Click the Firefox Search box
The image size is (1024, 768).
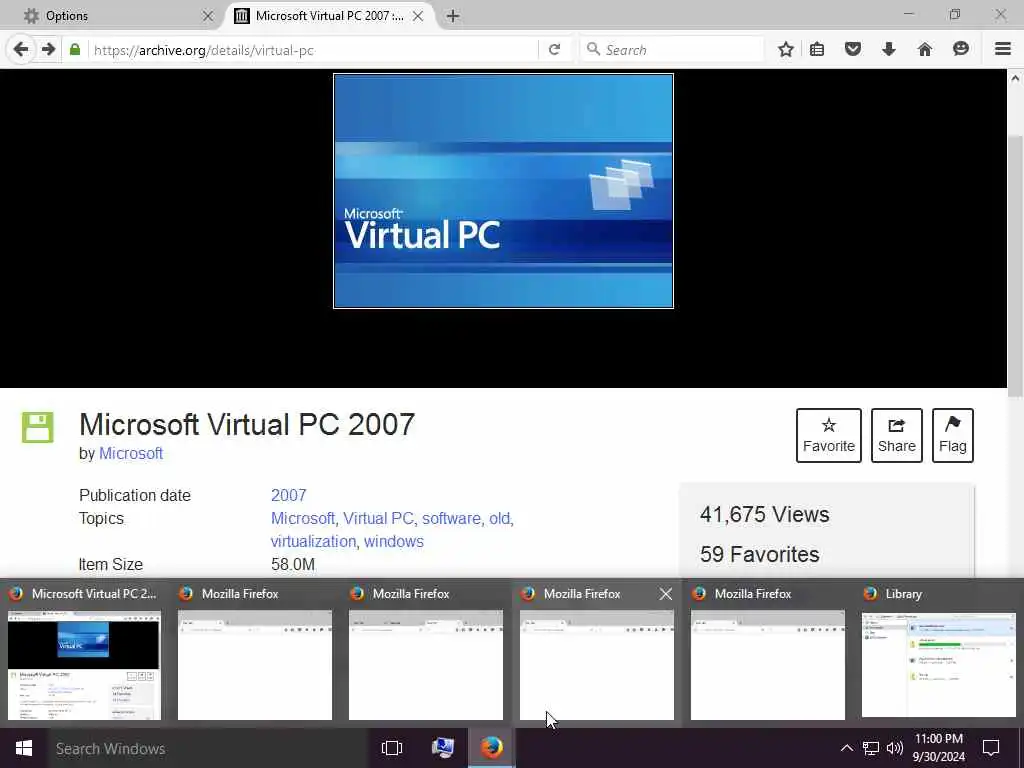click(x=673, y=50)
